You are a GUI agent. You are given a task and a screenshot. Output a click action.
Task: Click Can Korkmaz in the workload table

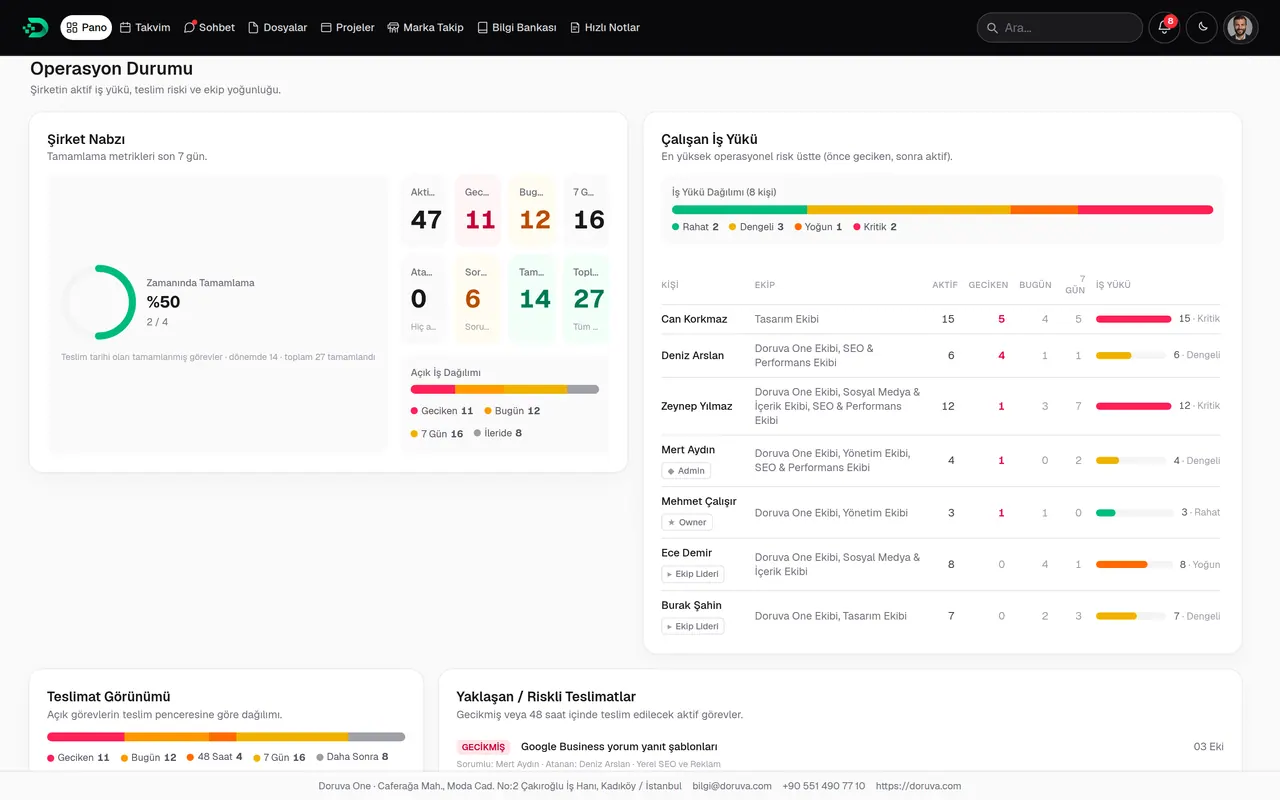pyautogui.click(x=694, y=319)
